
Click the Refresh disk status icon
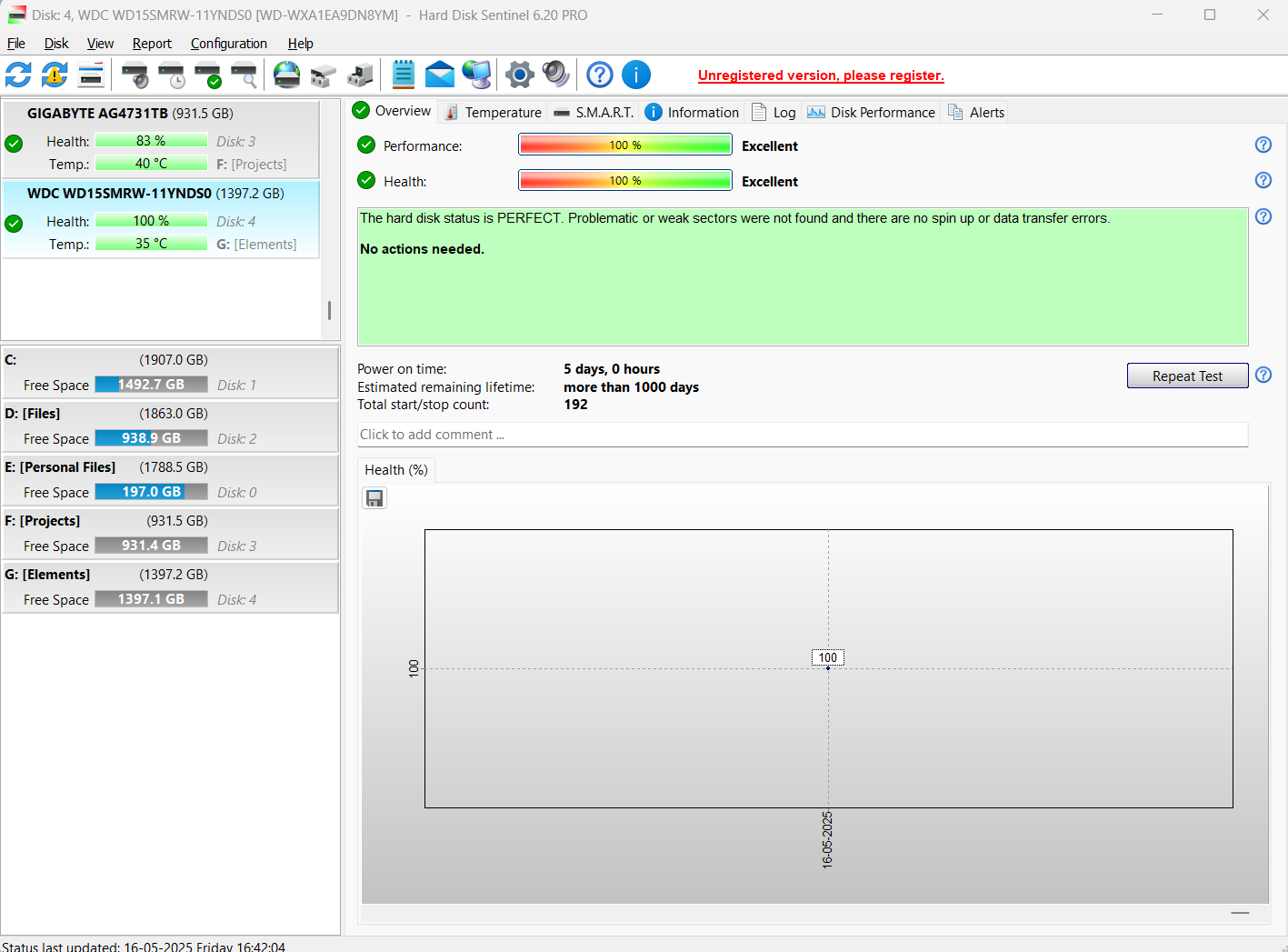tap(18, 75)
